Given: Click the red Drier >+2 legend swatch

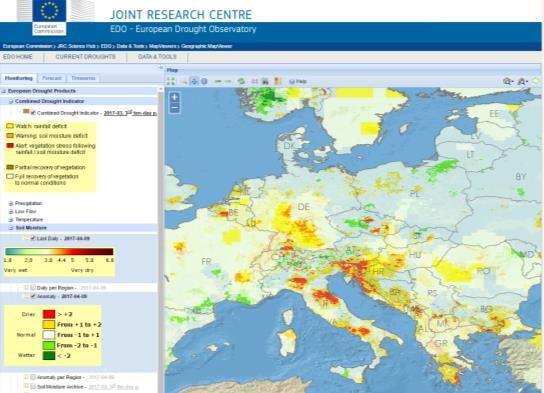Looking at the screenshot, I should pyautogui.click(x=49, y=314).
